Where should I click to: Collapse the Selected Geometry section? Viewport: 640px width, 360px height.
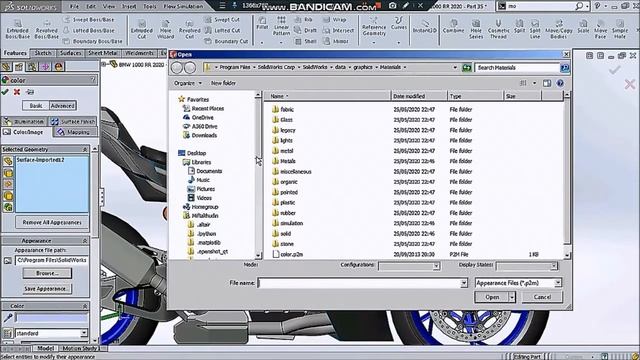click(x=85, y=149)
